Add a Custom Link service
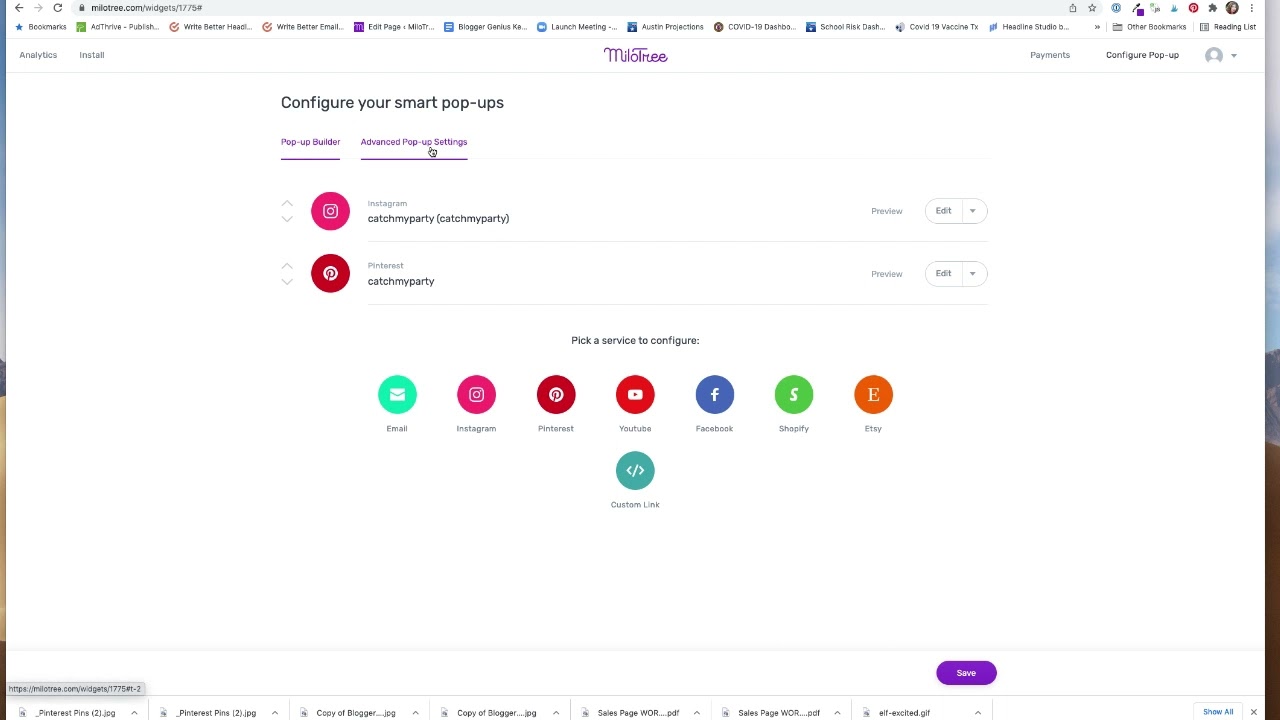 point(635,471)
